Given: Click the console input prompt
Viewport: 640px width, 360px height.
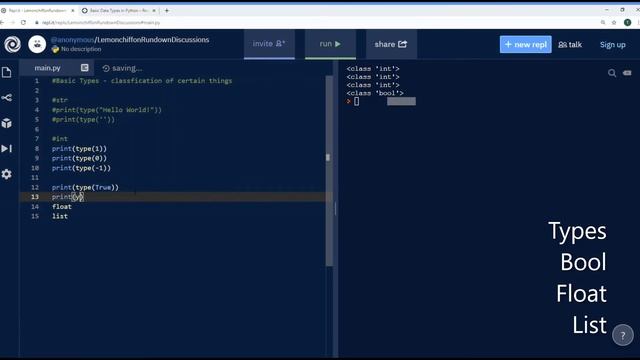Looking at the screenshot, I should (x=356, y=101).
